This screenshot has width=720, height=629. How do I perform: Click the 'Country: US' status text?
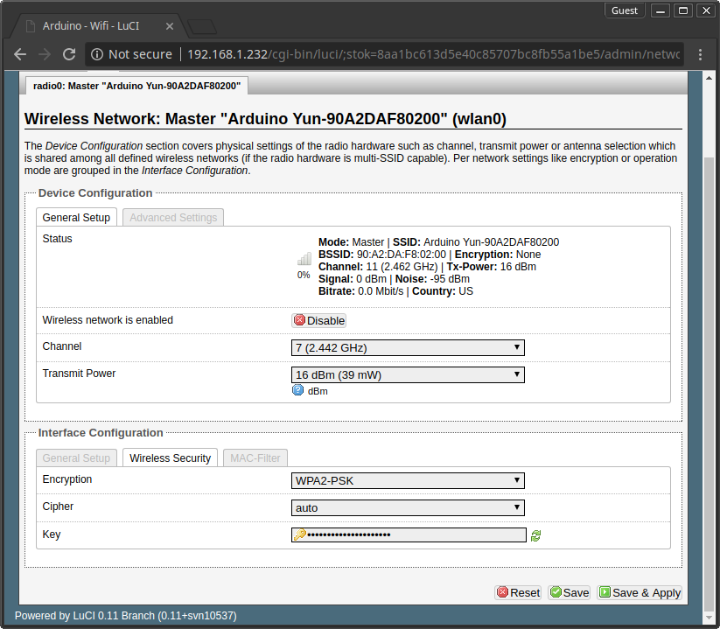443,291
